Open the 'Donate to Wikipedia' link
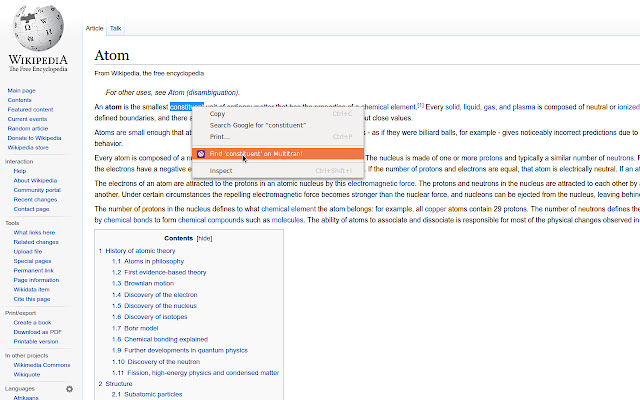This screenshot has height=400, width=640. [x=34, y=138]
